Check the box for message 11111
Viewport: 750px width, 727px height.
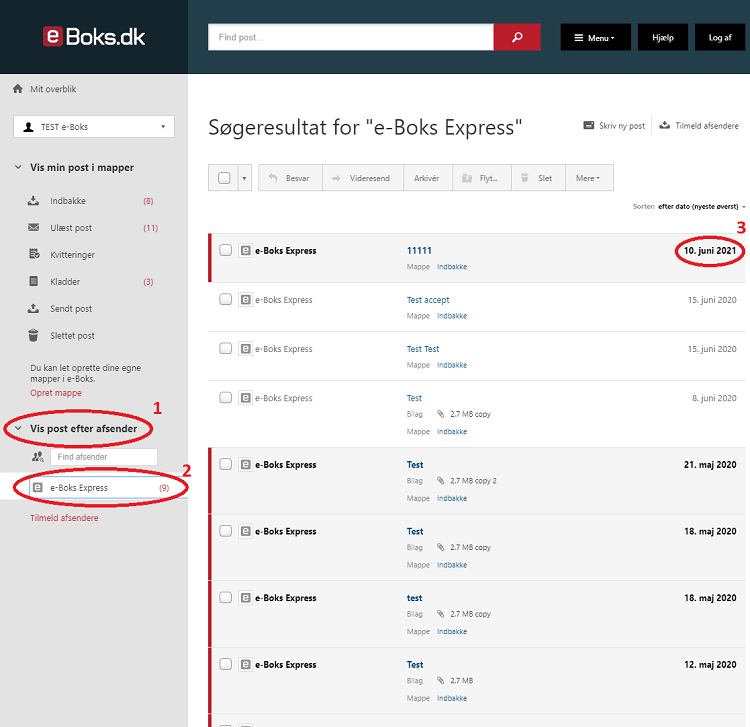(x=225, y=250)
